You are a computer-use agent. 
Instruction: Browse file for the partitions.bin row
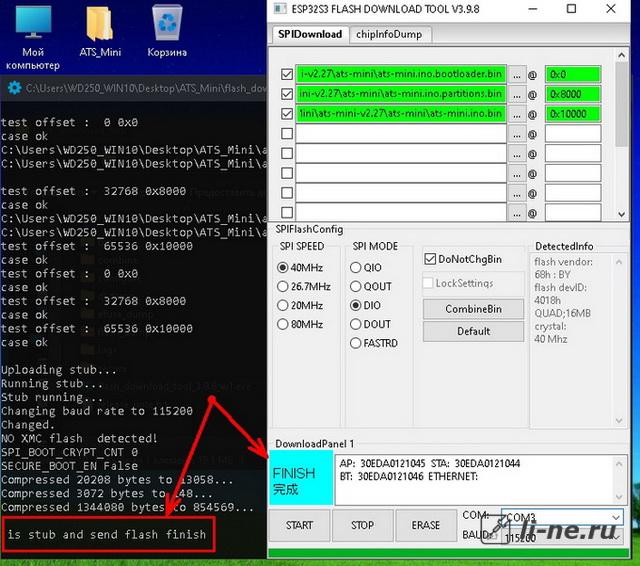coord(517,94)
